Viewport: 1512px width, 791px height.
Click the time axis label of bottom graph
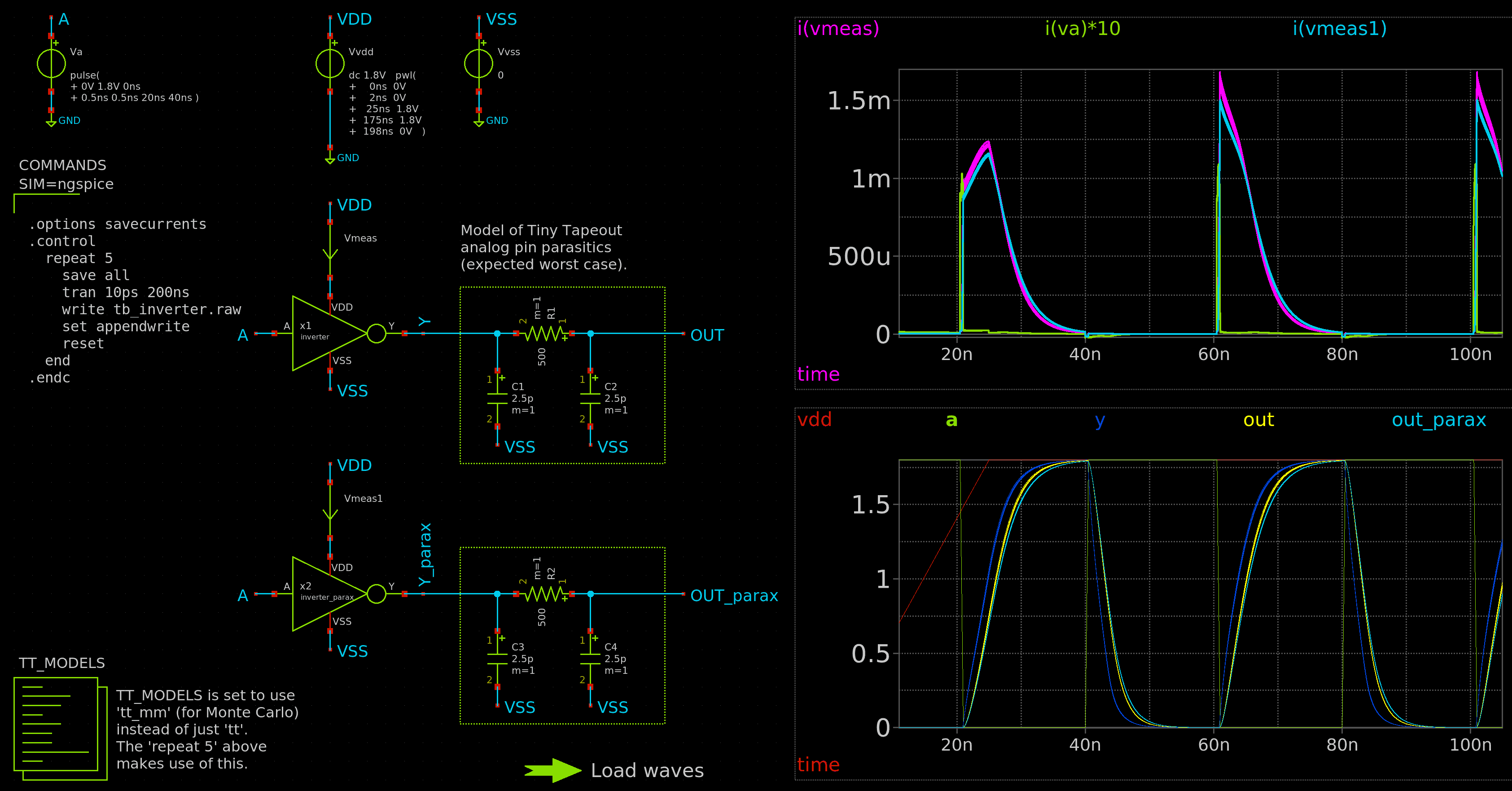coord(818,765)
